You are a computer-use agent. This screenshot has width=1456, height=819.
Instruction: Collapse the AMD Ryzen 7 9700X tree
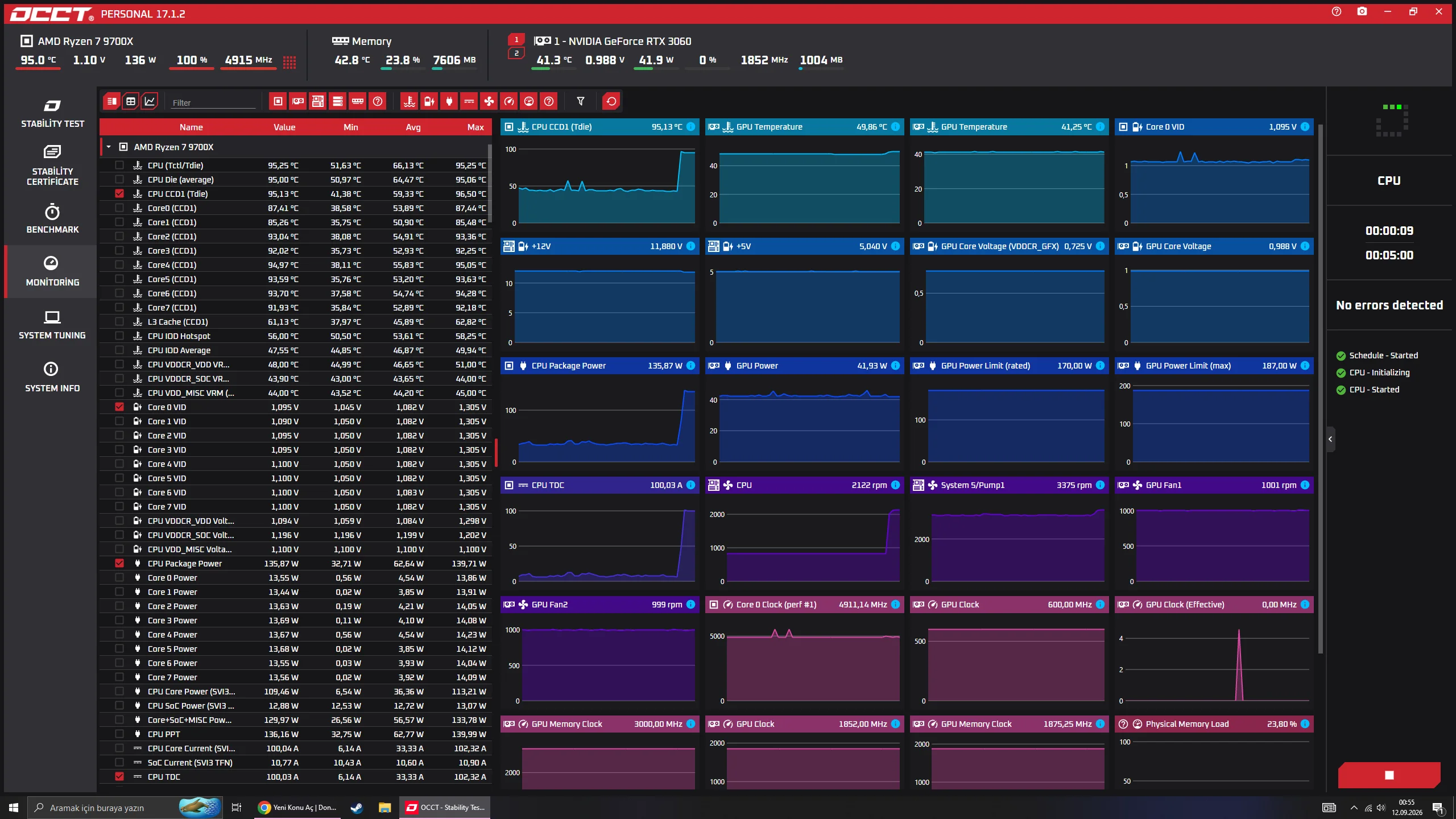pos(109,147)
